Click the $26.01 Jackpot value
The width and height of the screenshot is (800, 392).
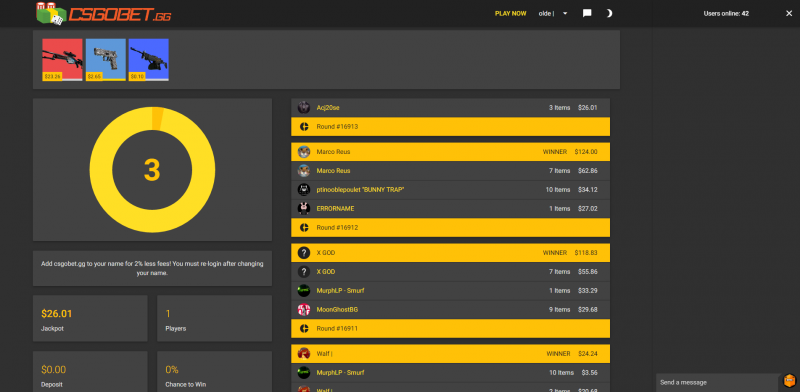[57, 313]
